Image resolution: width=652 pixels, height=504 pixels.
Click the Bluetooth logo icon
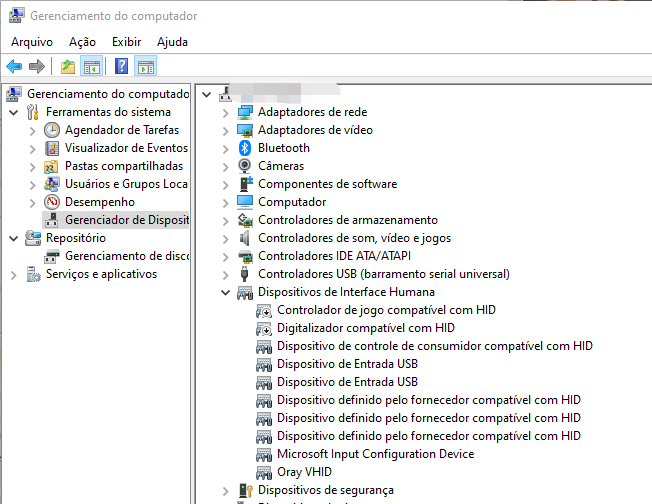[245, 148]
